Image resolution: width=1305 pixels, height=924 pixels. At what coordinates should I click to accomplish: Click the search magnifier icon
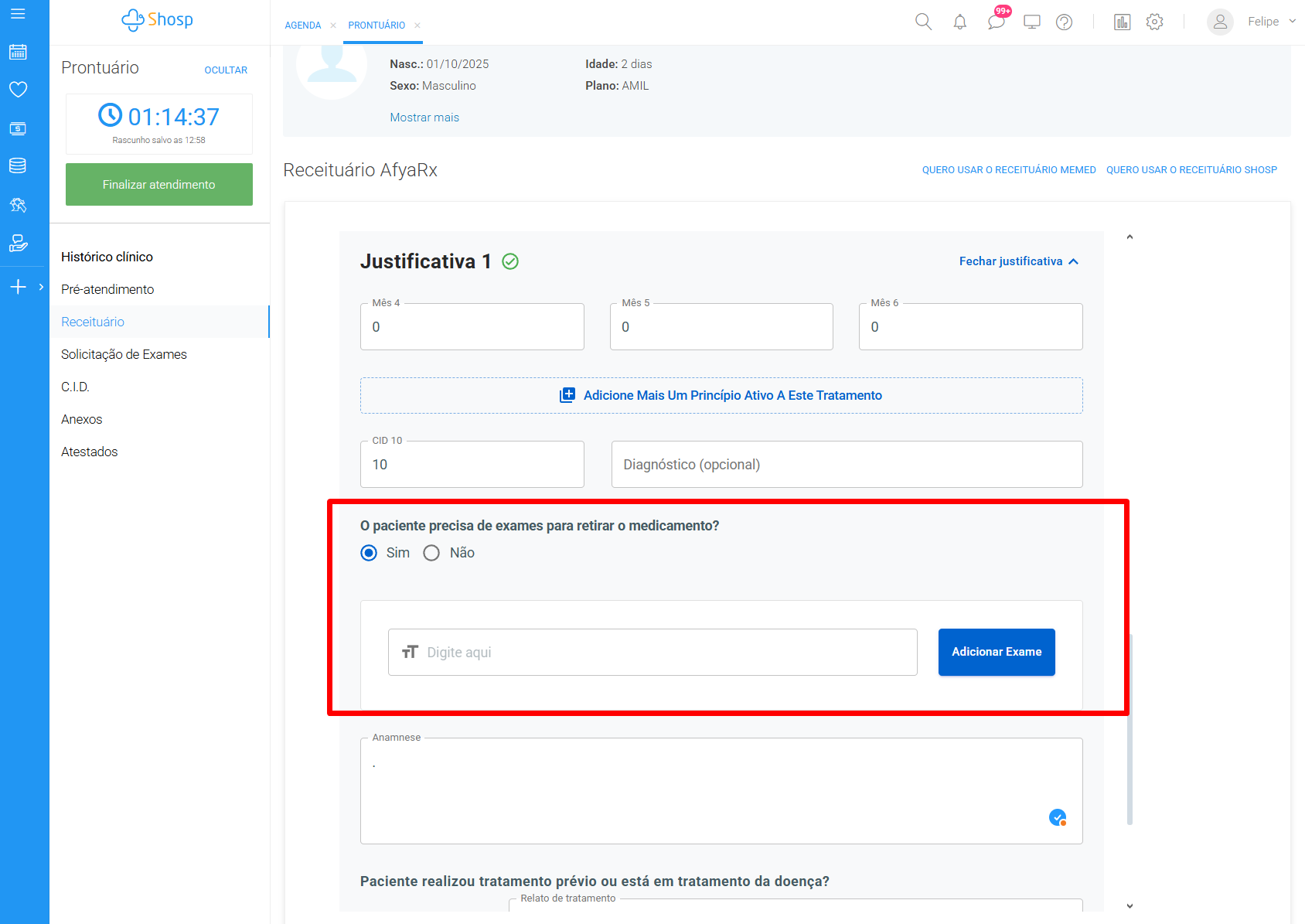tap(923, 22)
